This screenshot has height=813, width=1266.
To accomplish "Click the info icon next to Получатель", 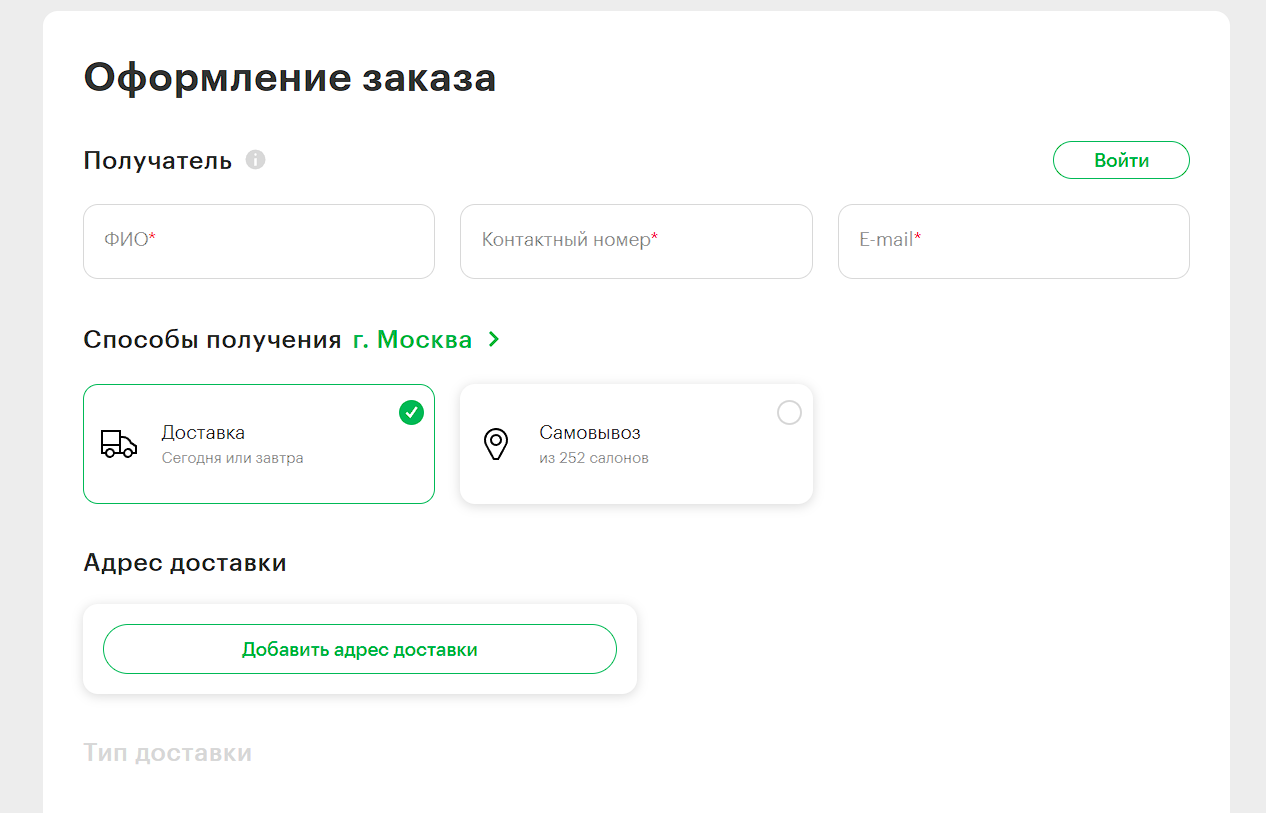I will [255, 160].
